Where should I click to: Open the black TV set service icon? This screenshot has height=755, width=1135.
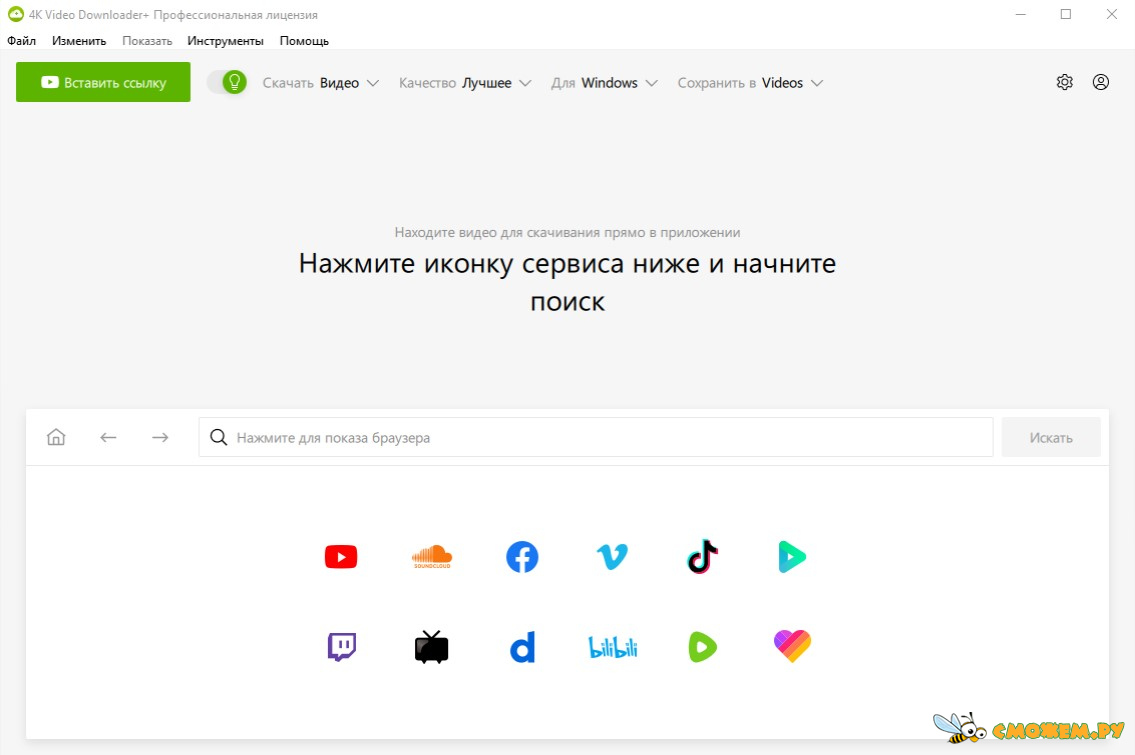tap(431, 647)
